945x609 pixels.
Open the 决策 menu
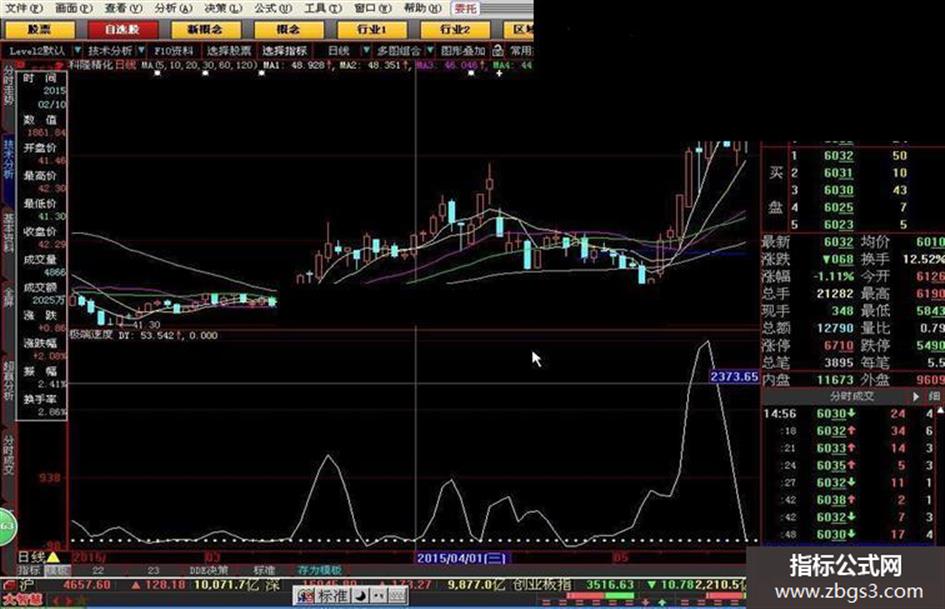pos(222,8)
